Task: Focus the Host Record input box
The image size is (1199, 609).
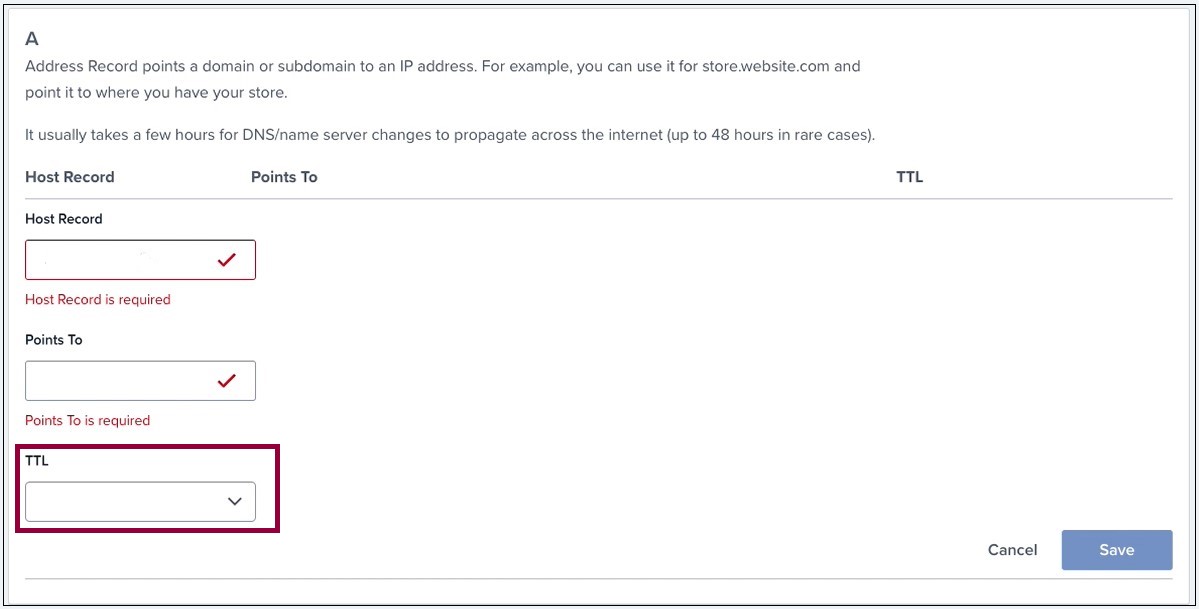Action: 141,260
